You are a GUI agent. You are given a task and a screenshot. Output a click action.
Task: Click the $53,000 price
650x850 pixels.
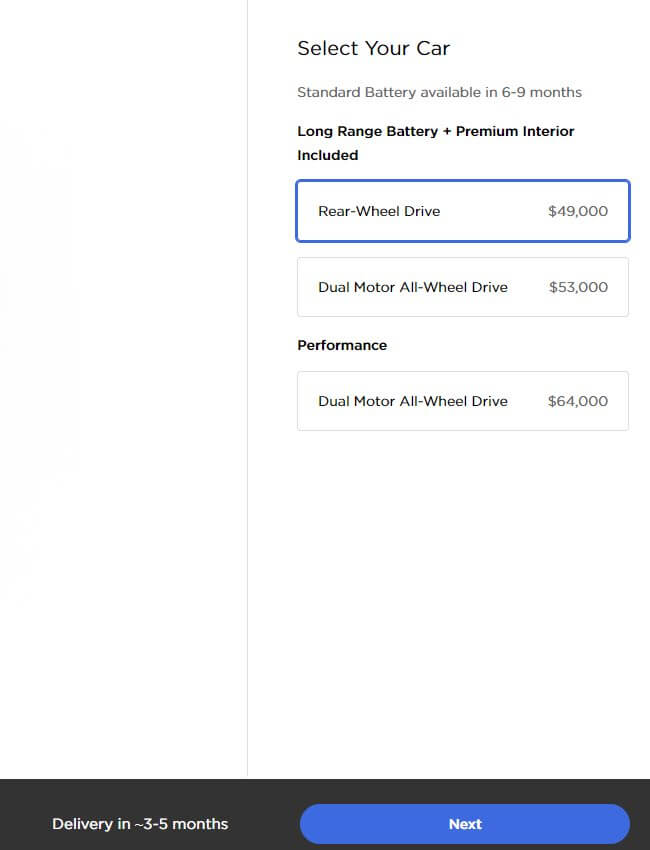point(578,287)
